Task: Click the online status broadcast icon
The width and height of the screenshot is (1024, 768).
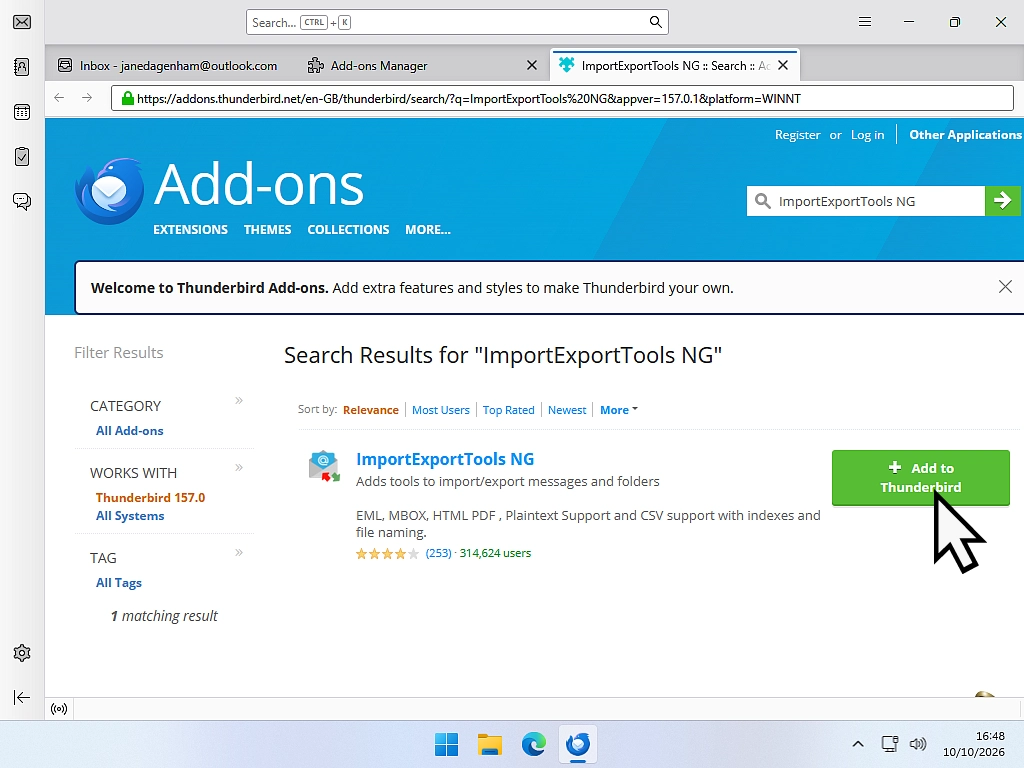Action: point(59,709)
